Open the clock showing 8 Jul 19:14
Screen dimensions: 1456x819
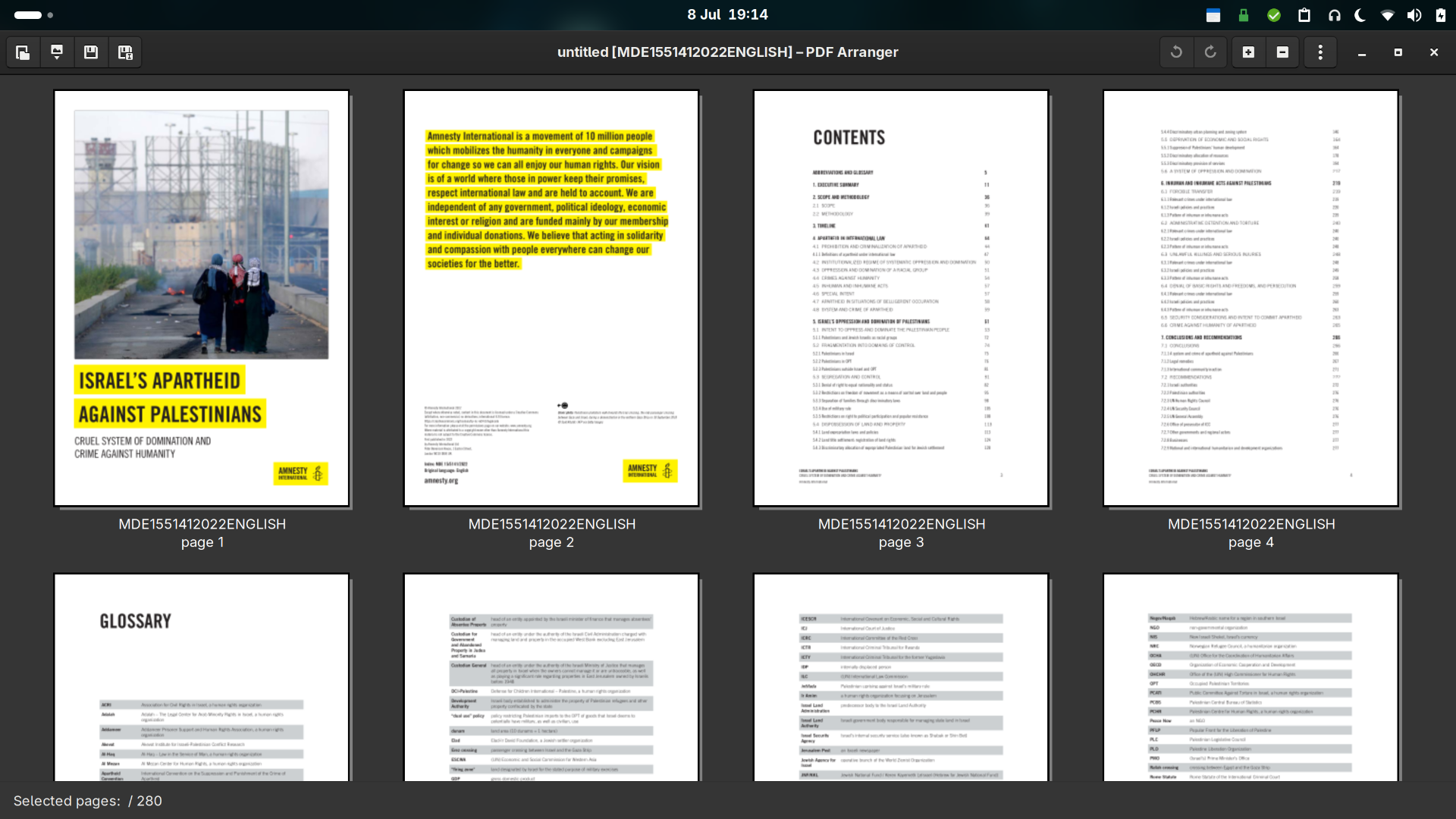[727, 14]
